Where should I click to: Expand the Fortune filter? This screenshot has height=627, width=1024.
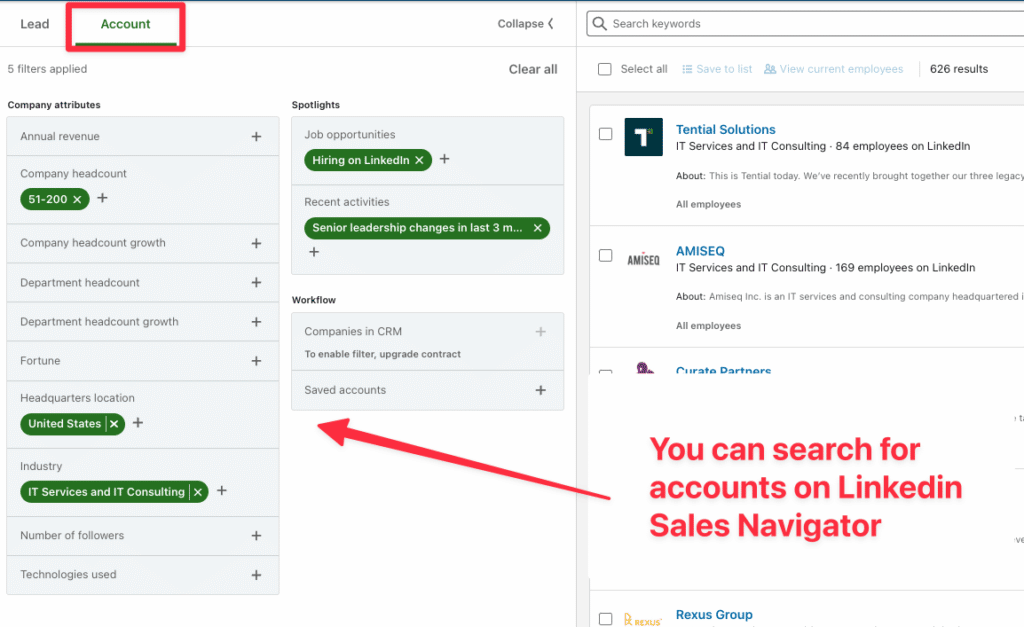click(x=256, y=361)
